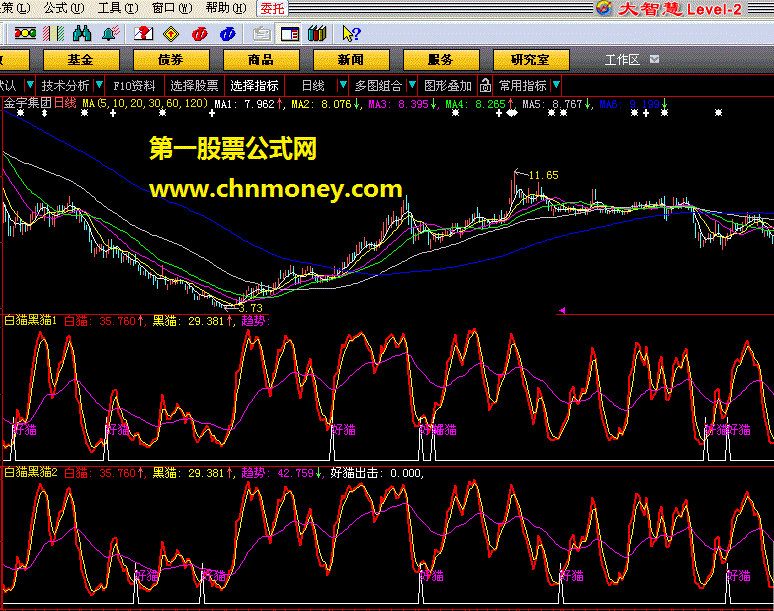Expand the 技术分析 dropdown arrow
Screen dimensions: 774x611
click(99, 85)
